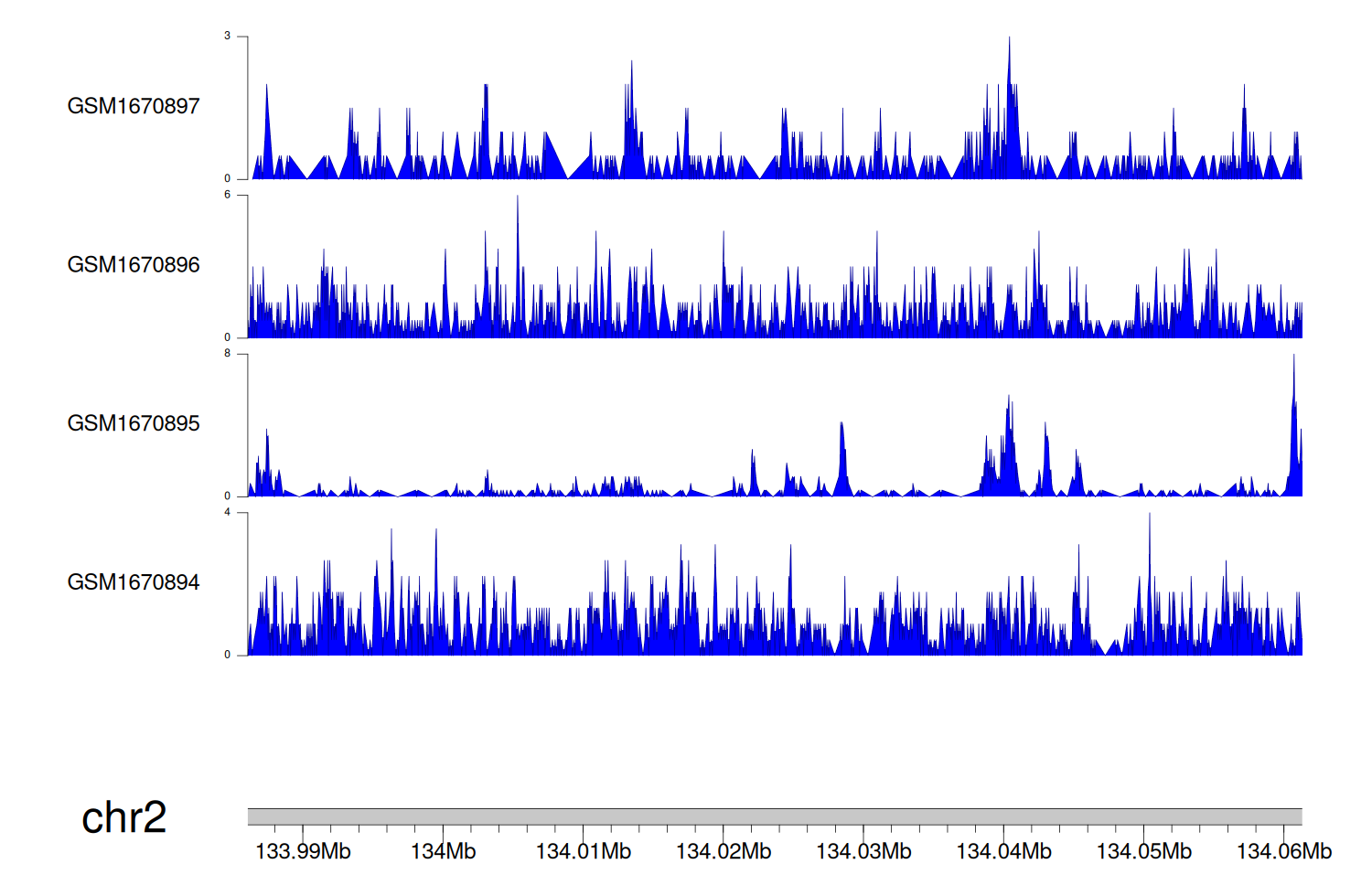
Task: Select the GSM1670896 track label
Action: [x=134, y=265]
